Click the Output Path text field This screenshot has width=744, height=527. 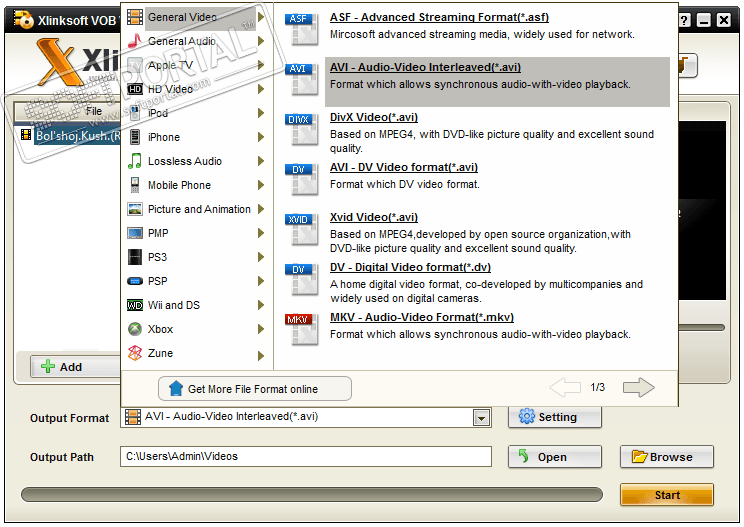point(306,456)
